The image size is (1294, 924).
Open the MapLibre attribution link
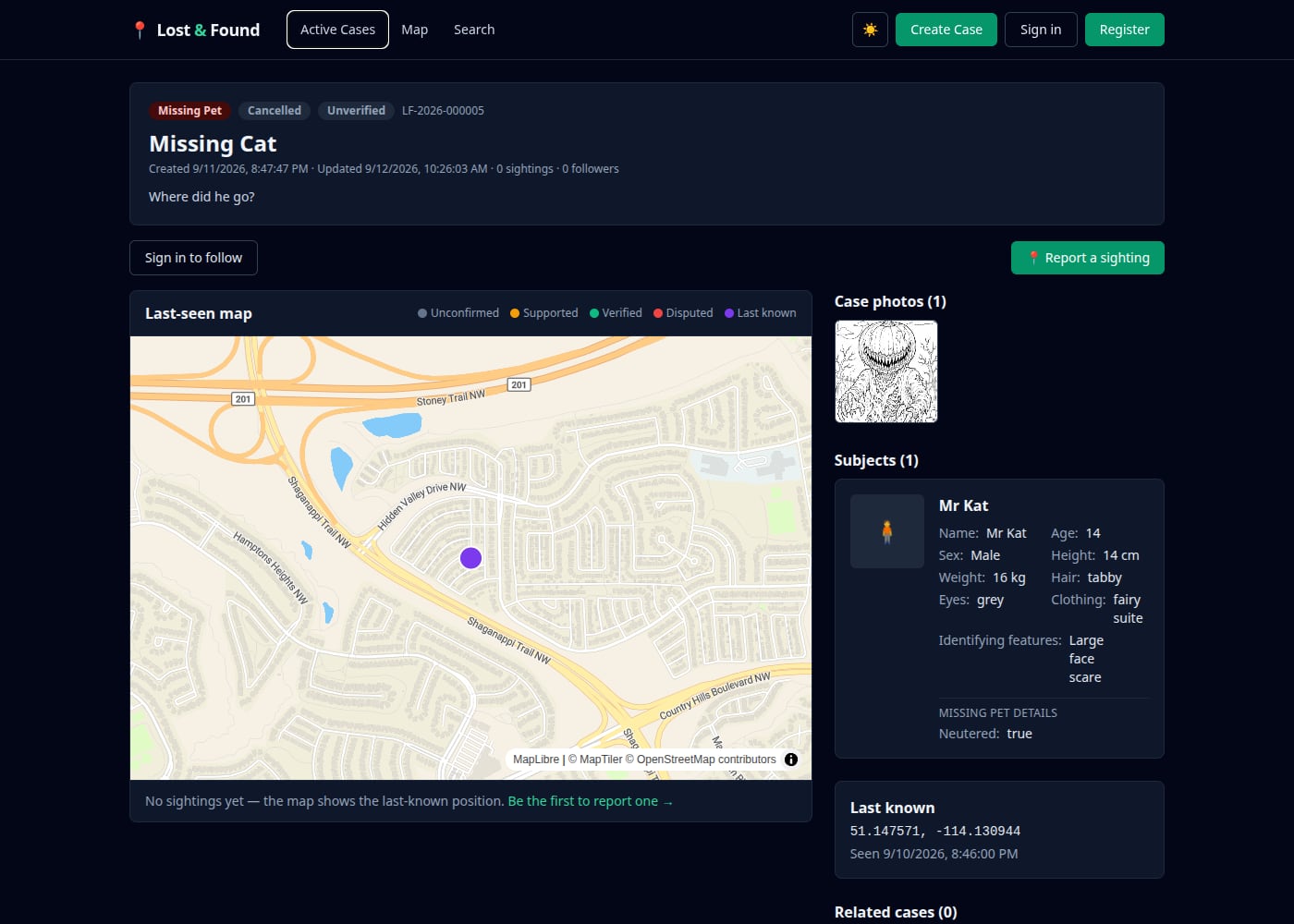536,760
